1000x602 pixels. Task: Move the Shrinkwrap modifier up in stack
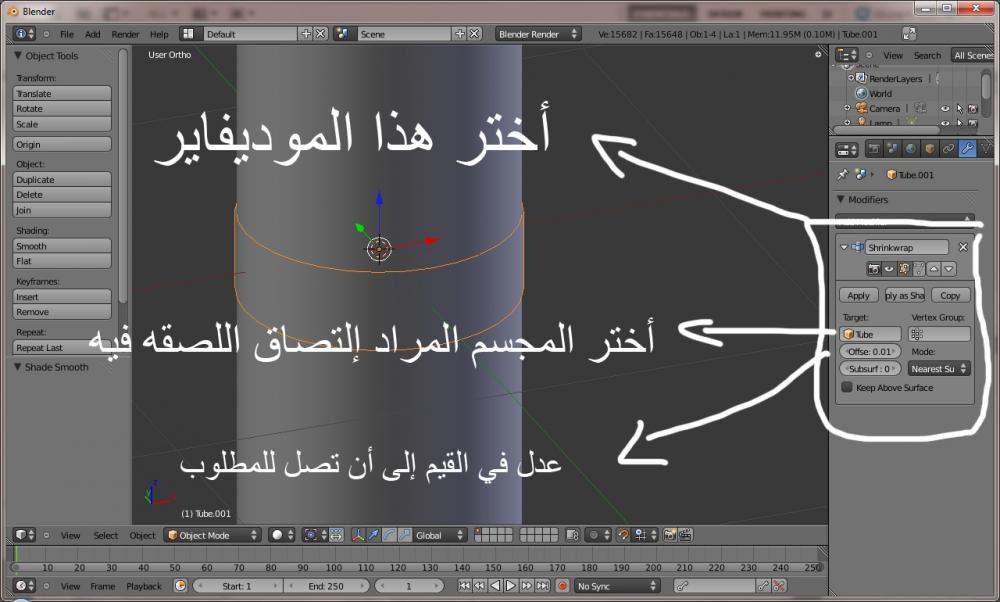(934, 269)
